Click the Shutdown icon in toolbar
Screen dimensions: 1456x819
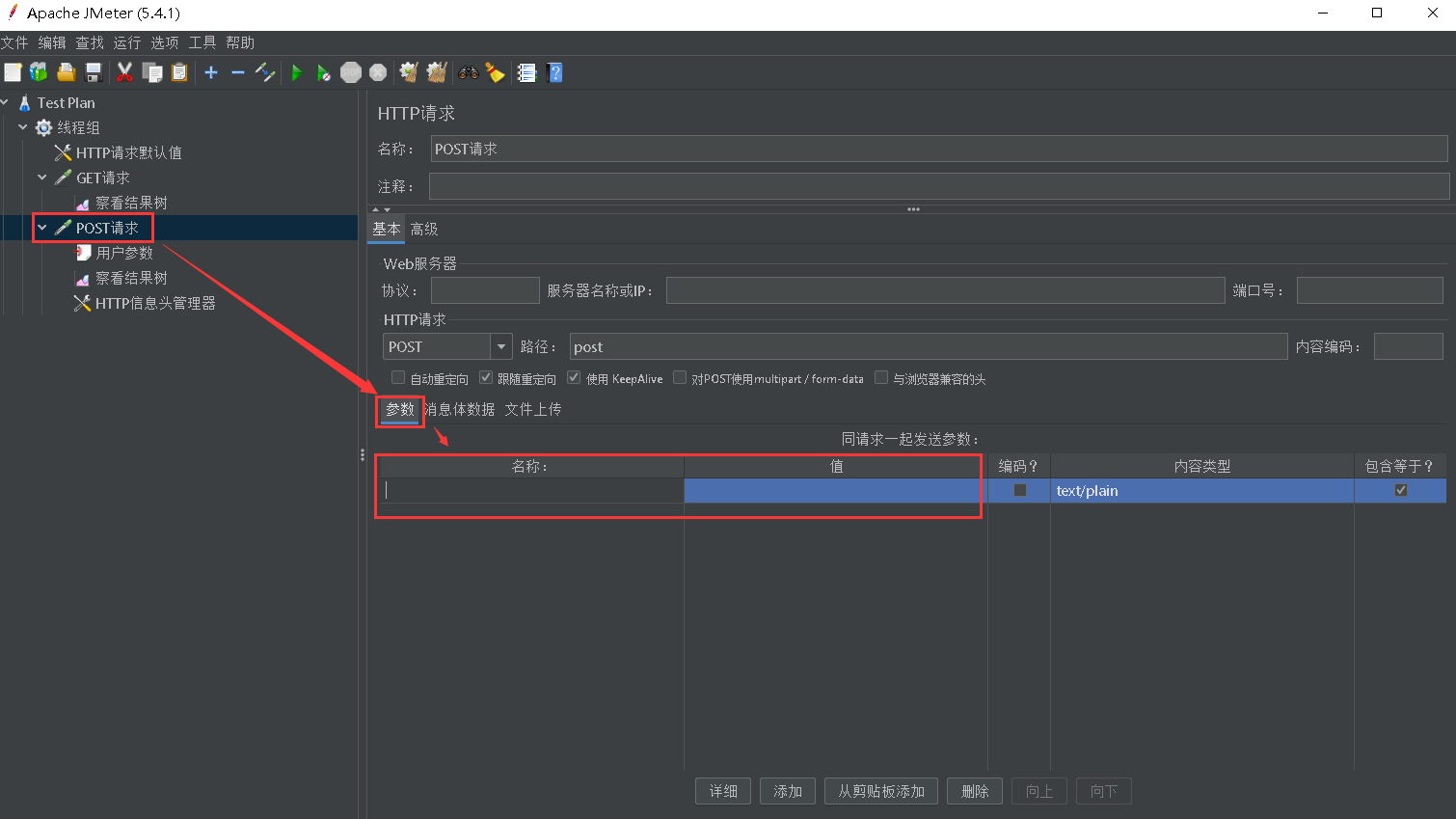pos(378,72)
